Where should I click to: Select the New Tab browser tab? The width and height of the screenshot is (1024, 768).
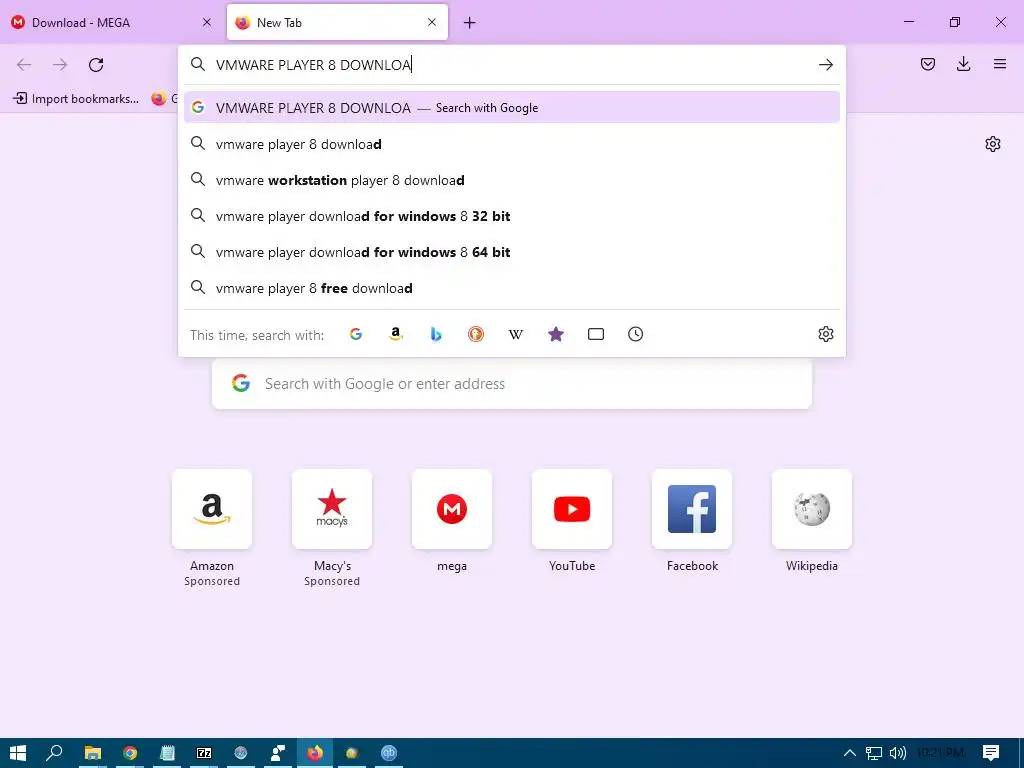[x=337, y=22]
